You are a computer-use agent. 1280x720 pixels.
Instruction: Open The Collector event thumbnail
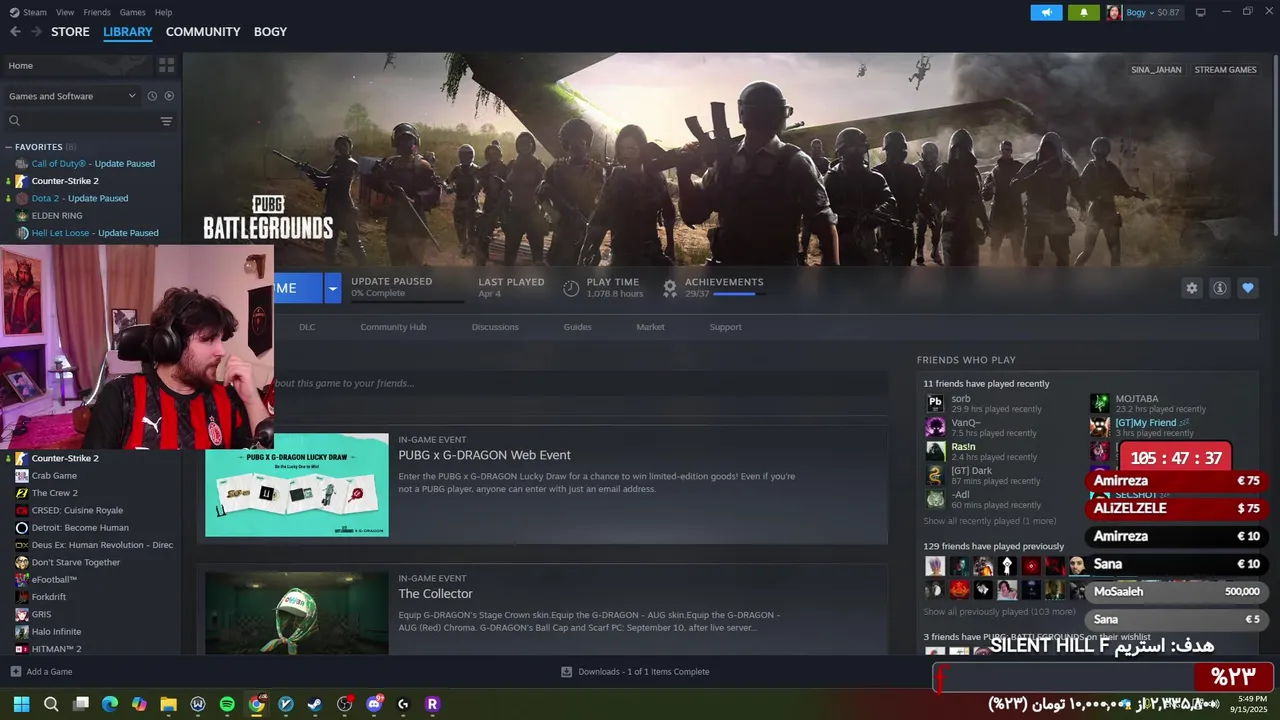point(297,613)
